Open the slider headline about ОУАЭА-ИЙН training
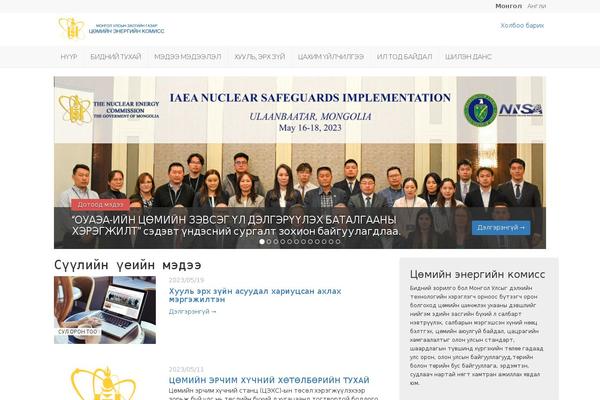Image resolution: width=600 pixels, height=400 pixels. pyautogui.click(x=236, y=225)
